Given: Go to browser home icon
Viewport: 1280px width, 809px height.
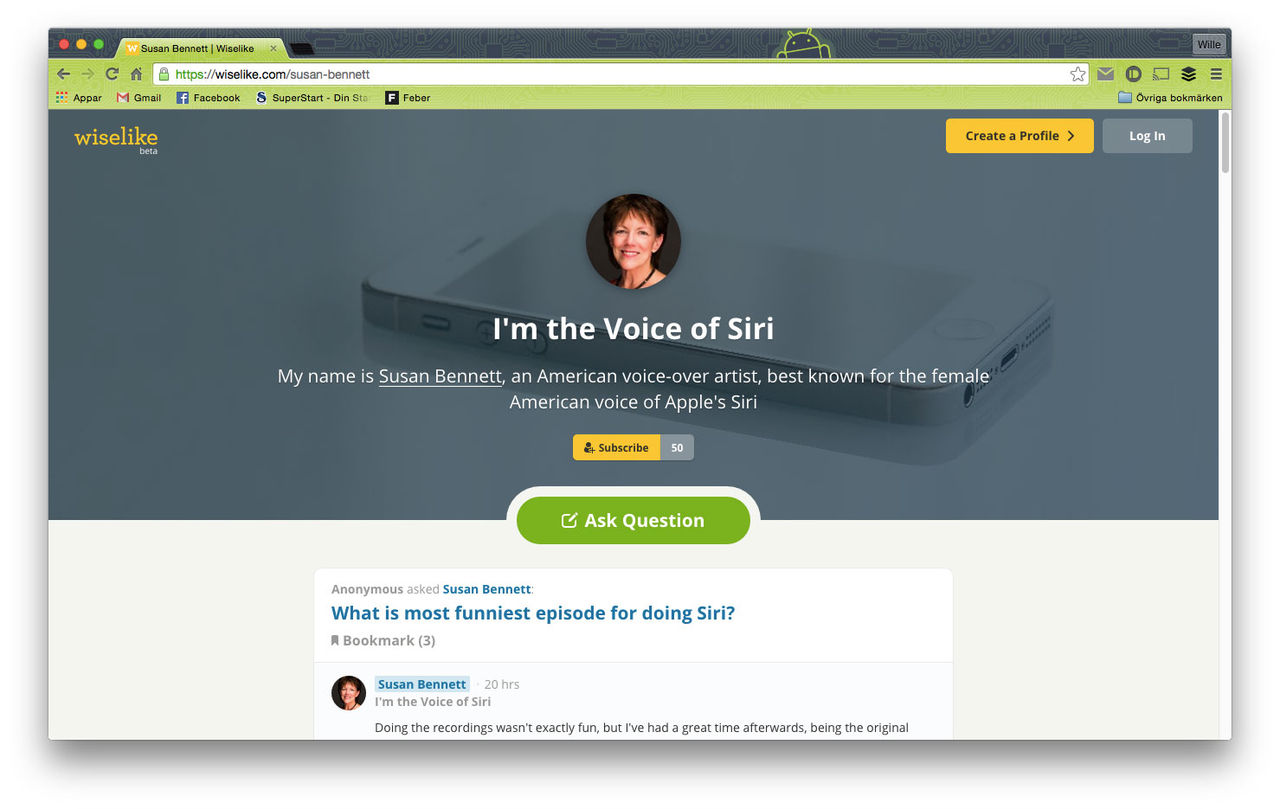Looking at the screenshot, I should coord(137,74).
